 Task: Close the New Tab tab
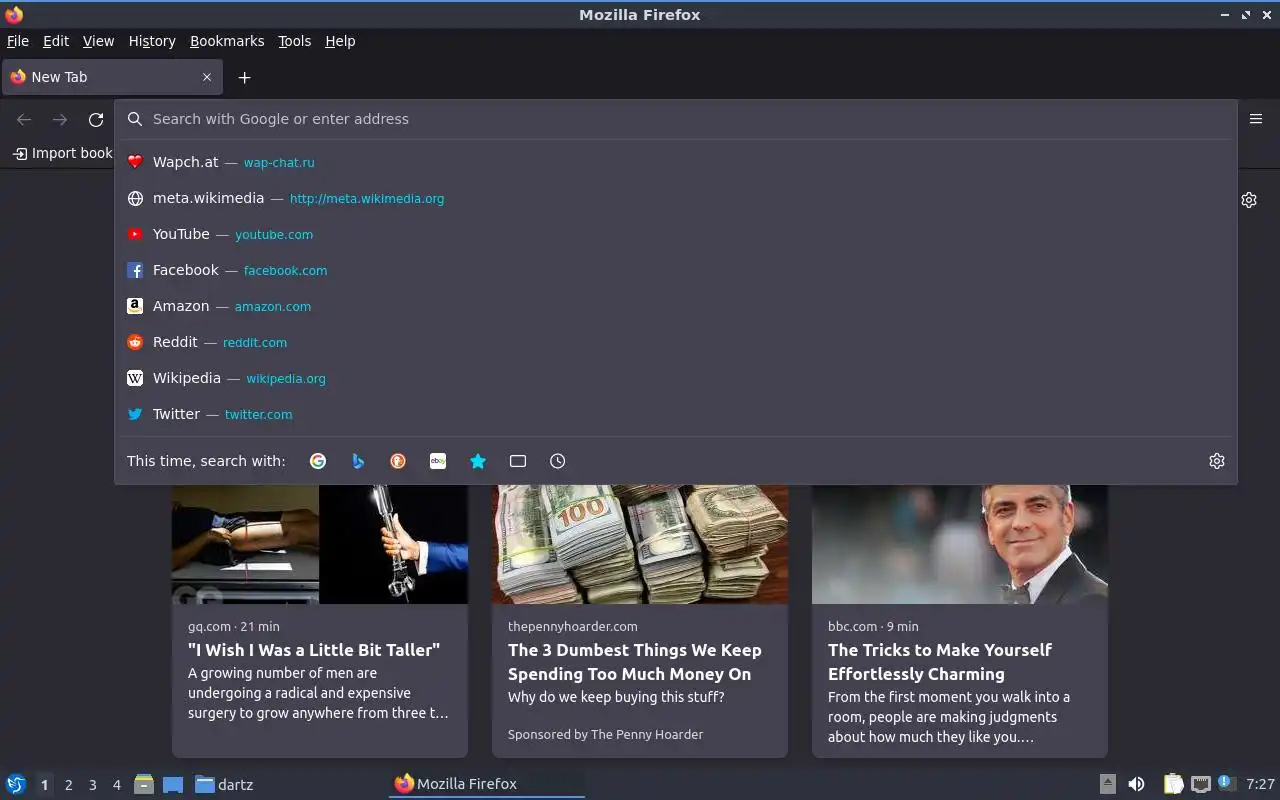[x=207, y=77]
